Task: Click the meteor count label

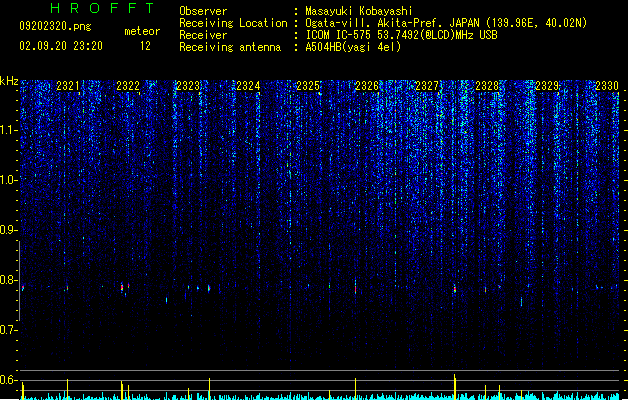Action: (x=142, y=31)
